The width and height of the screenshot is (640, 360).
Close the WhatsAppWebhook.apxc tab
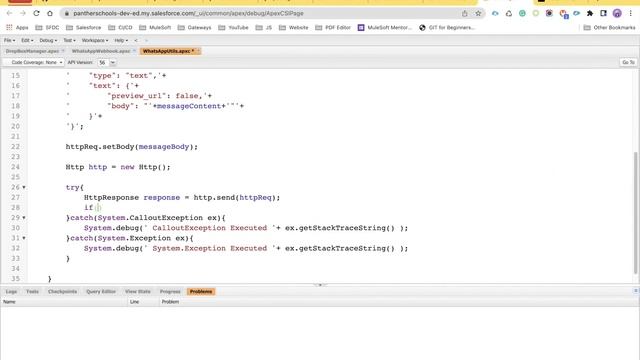pyautogui.click(x=134, y=51)
